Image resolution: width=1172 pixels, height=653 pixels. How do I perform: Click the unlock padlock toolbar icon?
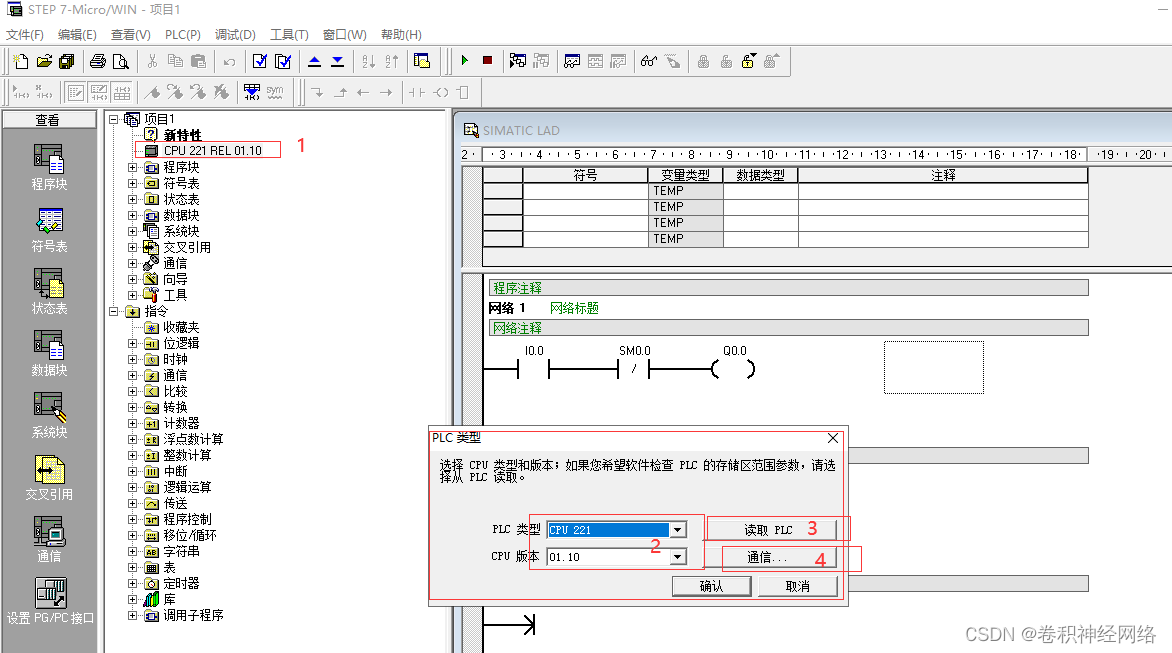[748, 61]
